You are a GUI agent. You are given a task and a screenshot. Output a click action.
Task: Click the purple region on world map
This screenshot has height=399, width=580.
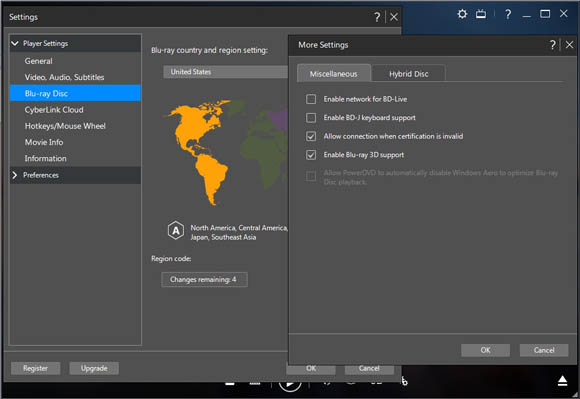point(279,120)
